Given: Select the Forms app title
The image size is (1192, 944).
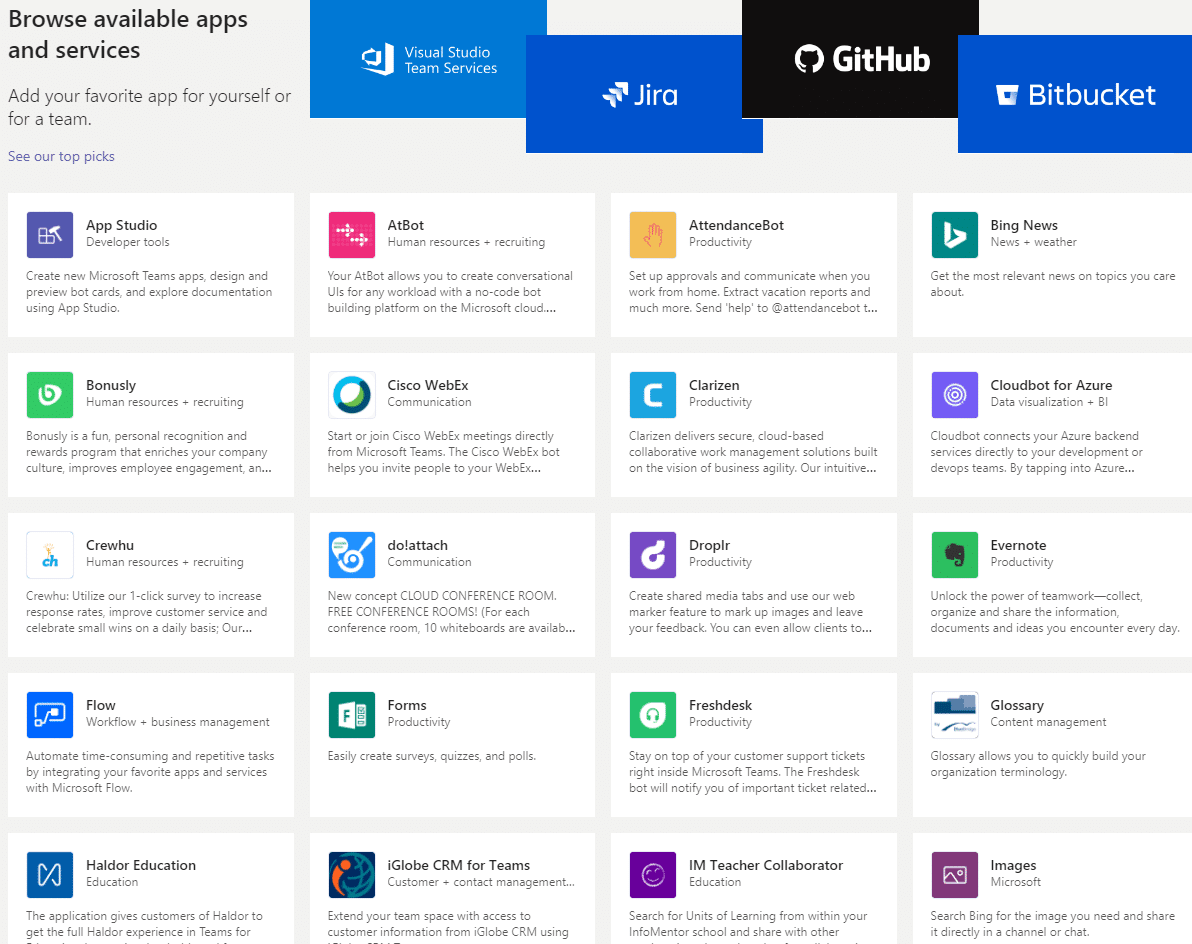Looking at the screenshot, I should click(407, 705).
